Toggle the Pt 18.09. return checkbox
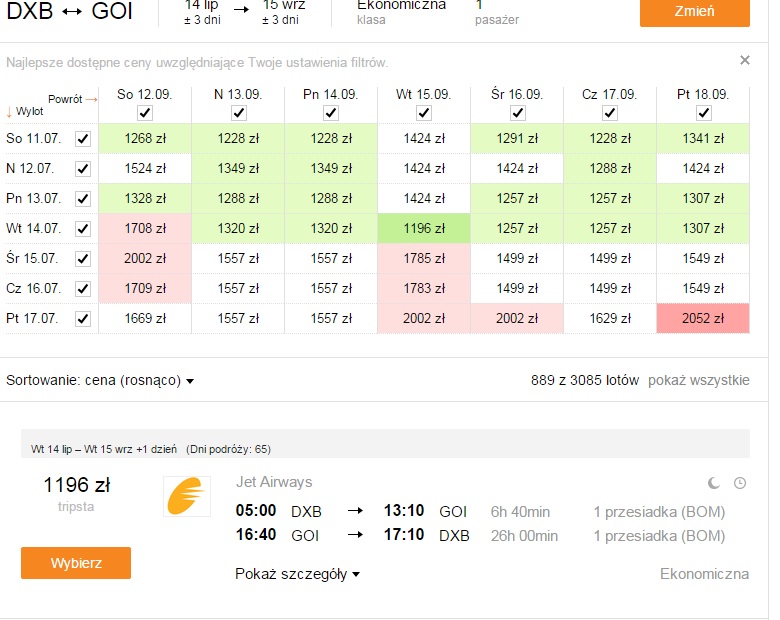 [x=703, y=113]
